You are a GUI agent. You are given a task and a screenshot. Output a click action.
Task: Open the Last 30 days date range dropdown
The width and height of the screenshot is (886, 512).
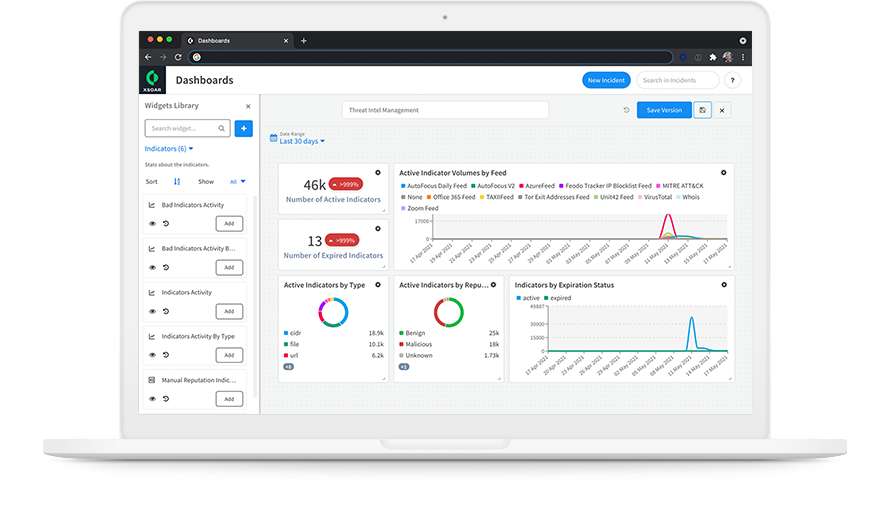tap(302, 141)
